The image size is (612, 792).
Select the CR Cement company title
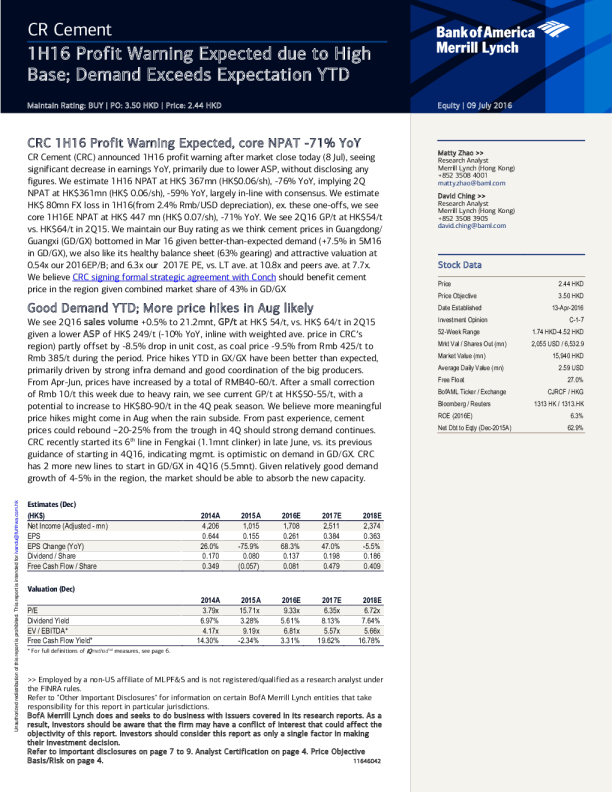[x=69, y=30]
